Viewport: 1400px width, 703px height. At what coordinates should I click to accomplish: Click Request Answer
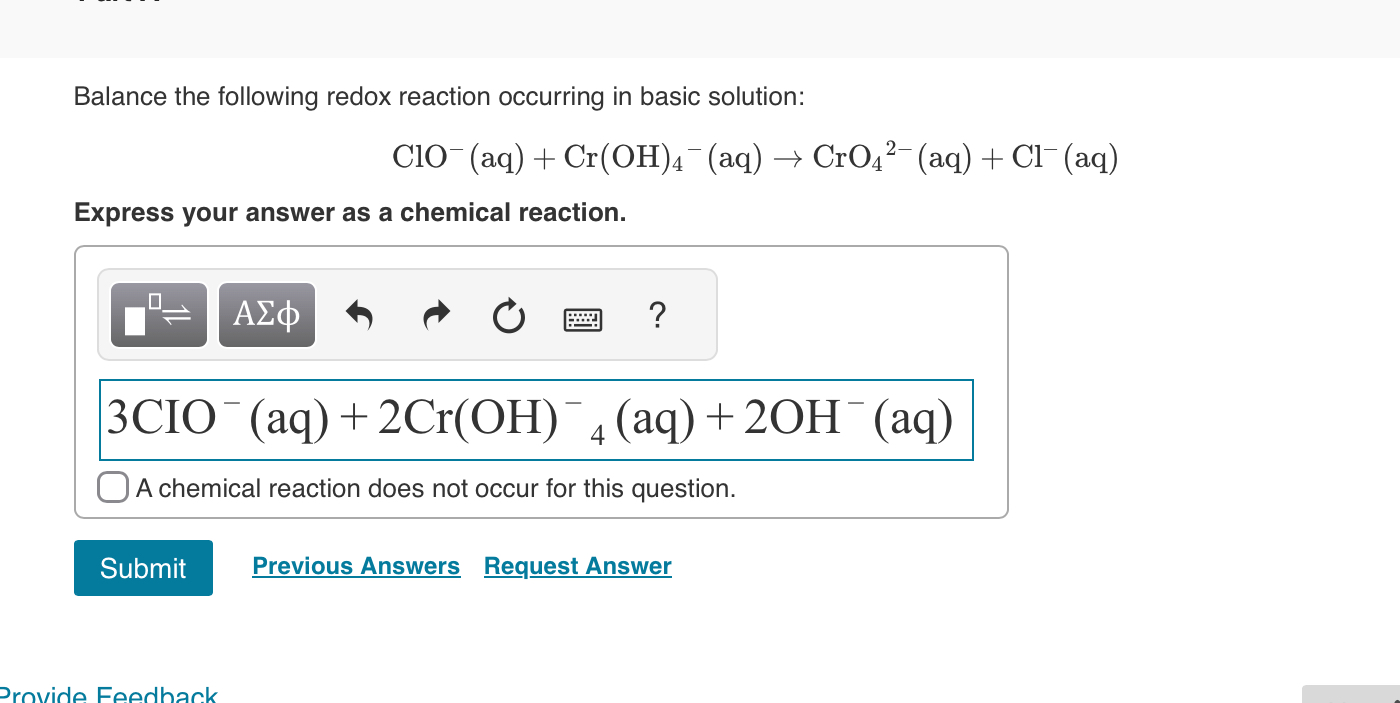577,566
